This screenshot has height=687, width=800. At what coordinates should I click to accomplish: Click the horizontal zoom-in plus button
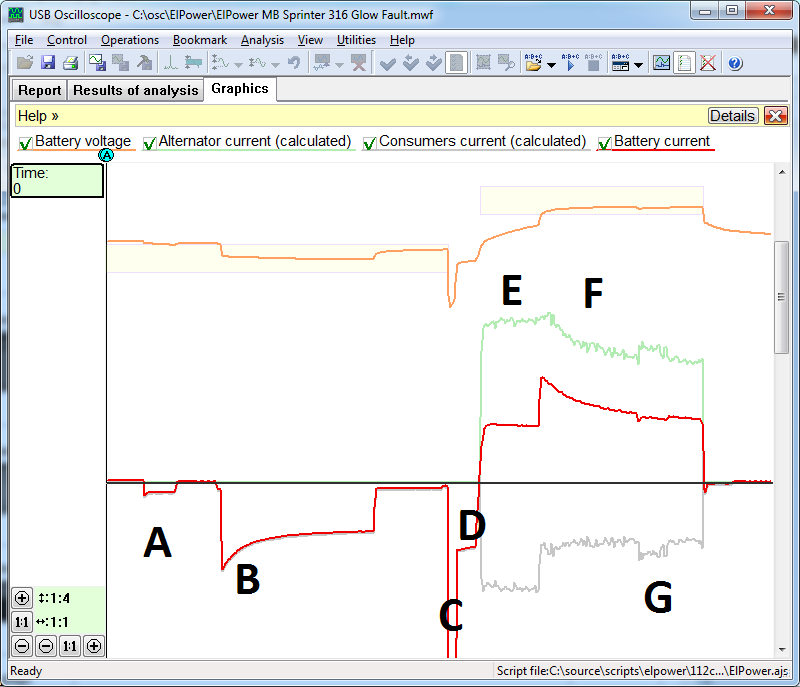click(x=94, y=646)
